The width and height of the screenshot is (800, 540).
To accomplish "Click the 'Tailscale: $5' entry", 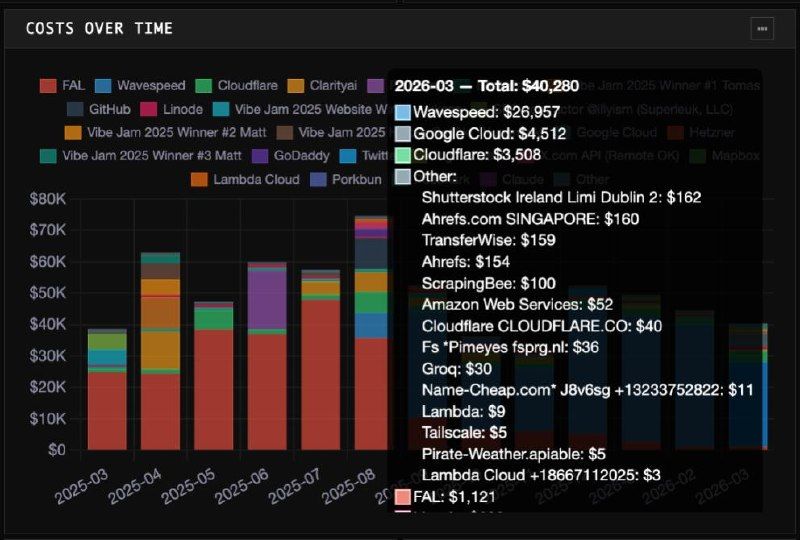I will [x=464, y=433].
